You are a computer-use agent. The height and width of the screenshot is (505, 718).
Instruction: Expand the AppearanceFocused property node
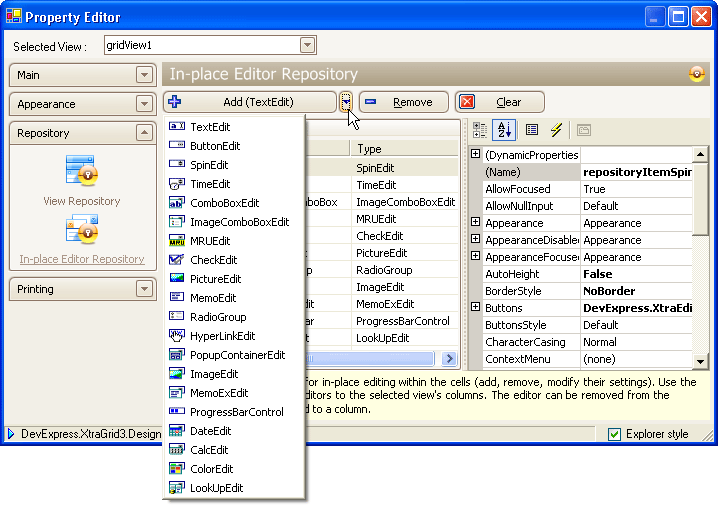(475, 256)
